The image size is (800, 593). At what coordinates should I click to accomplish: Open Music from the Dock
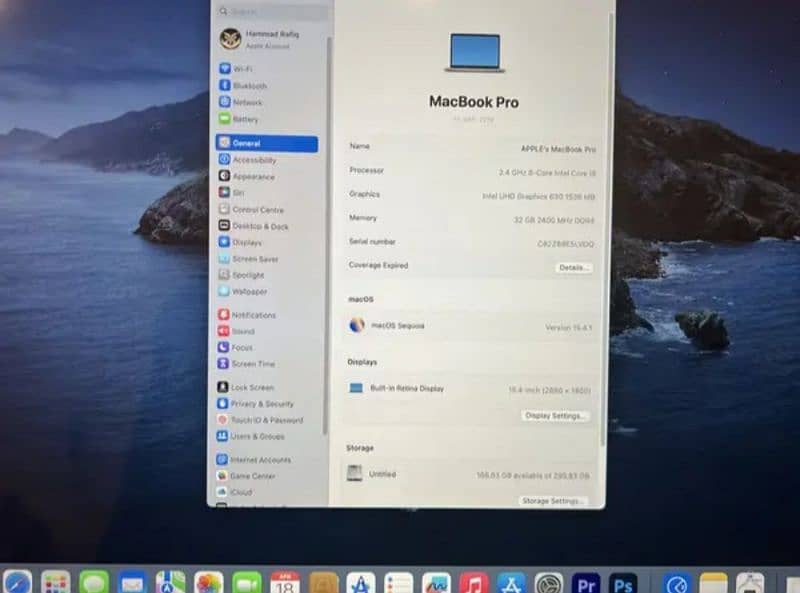point(474,583)
